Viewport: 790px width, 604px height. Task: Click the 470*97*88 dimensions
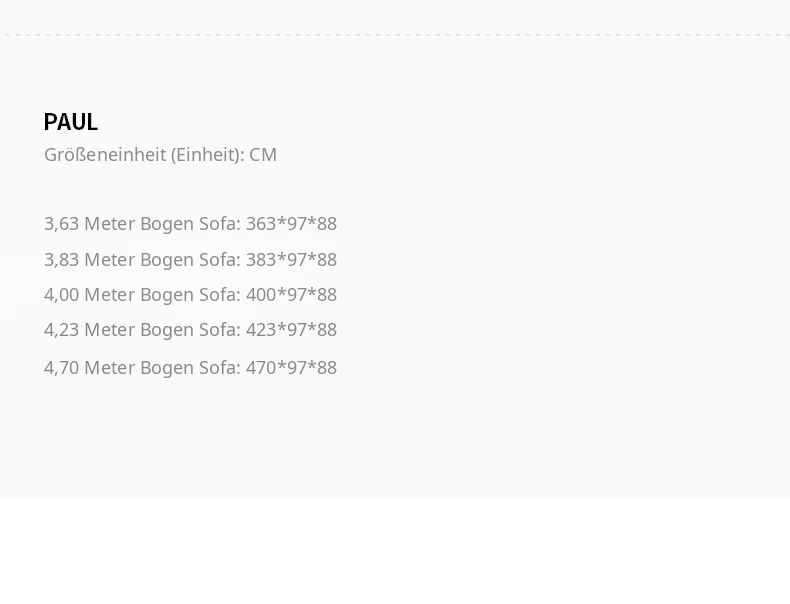coord(291,368)
